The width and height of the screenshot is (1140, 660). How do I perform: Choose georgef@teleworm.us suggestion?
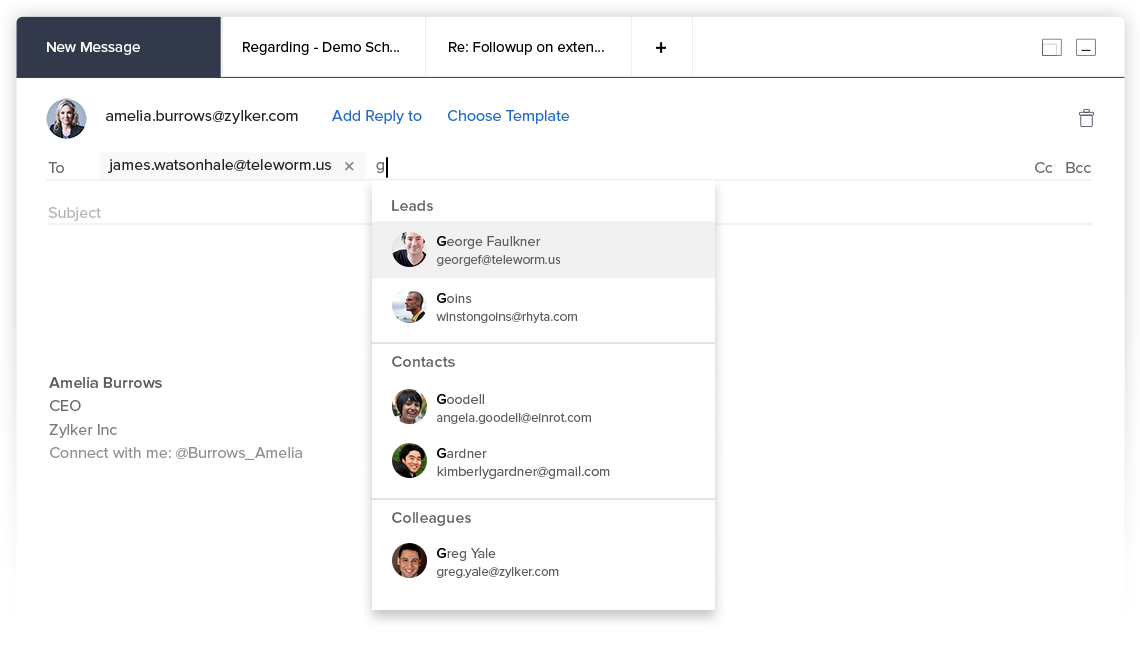pos(543,250)
